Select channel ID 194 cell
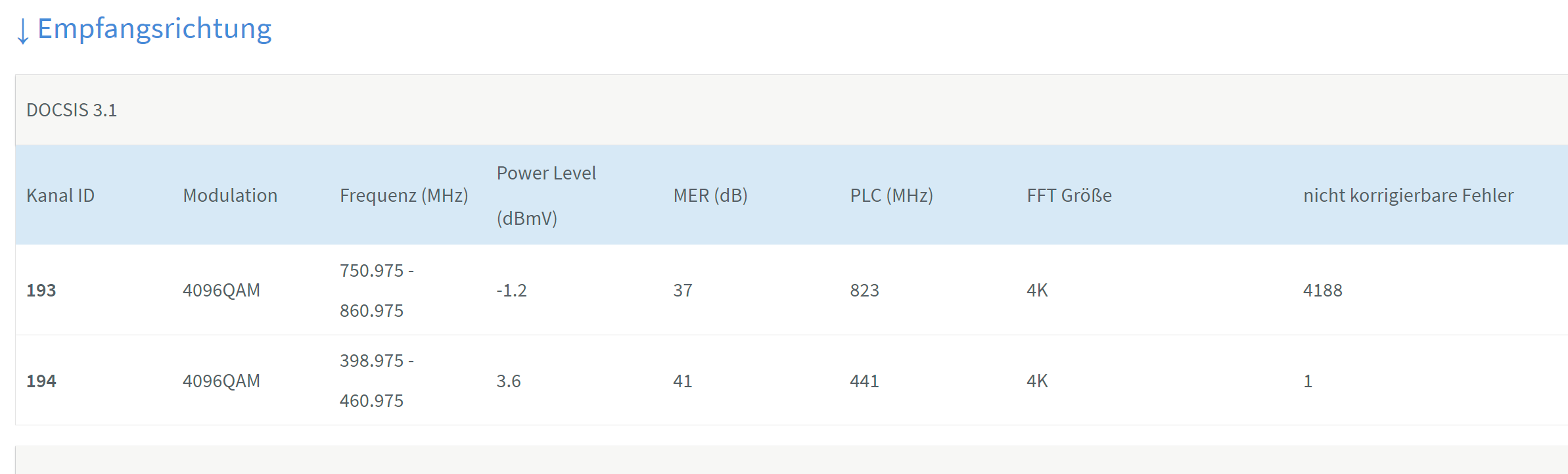 coord(41,381)
